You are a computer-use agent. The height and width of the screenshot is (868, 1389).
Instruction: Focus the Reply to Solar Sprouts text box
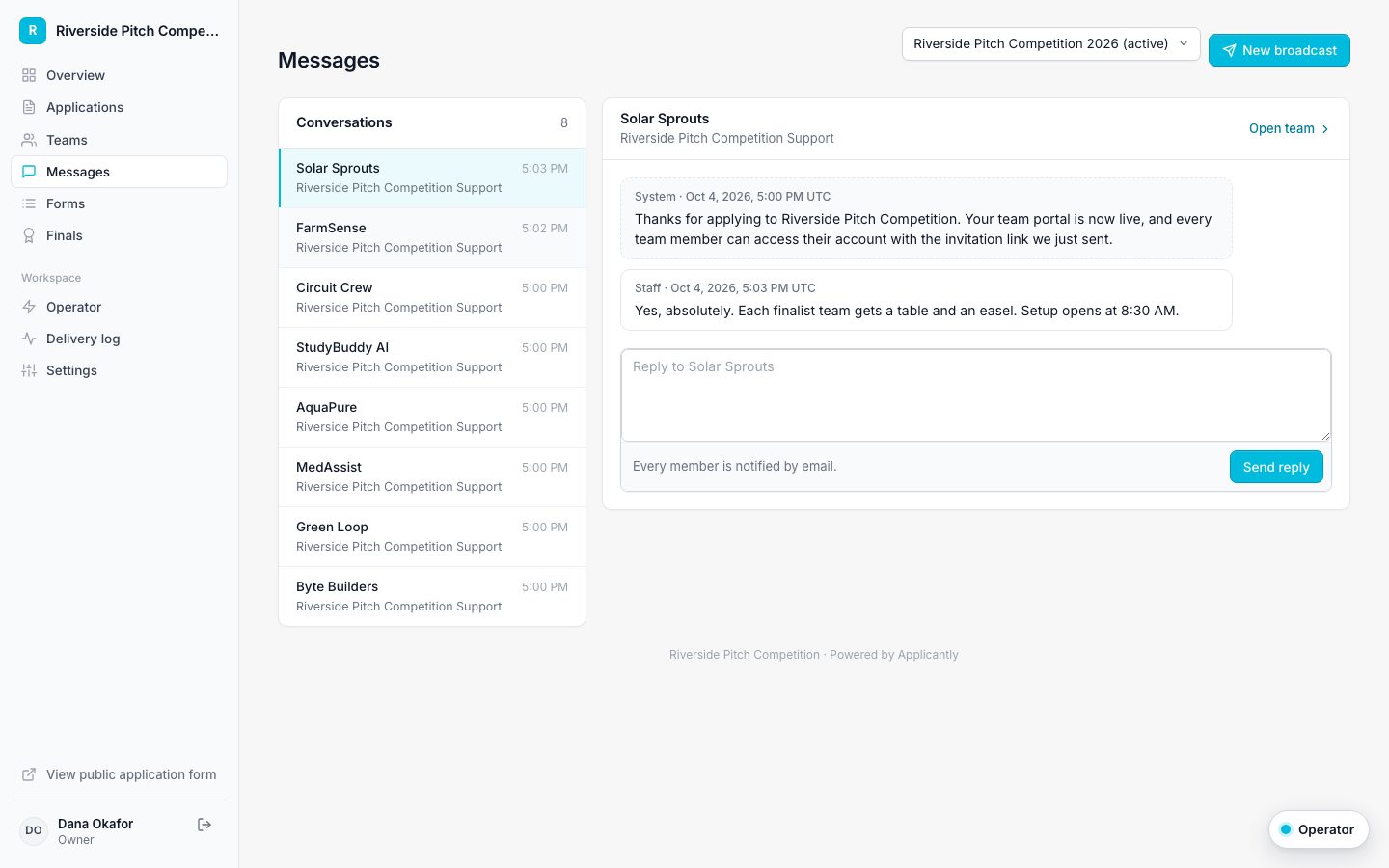pyautogui.click(x=976, y=395)
